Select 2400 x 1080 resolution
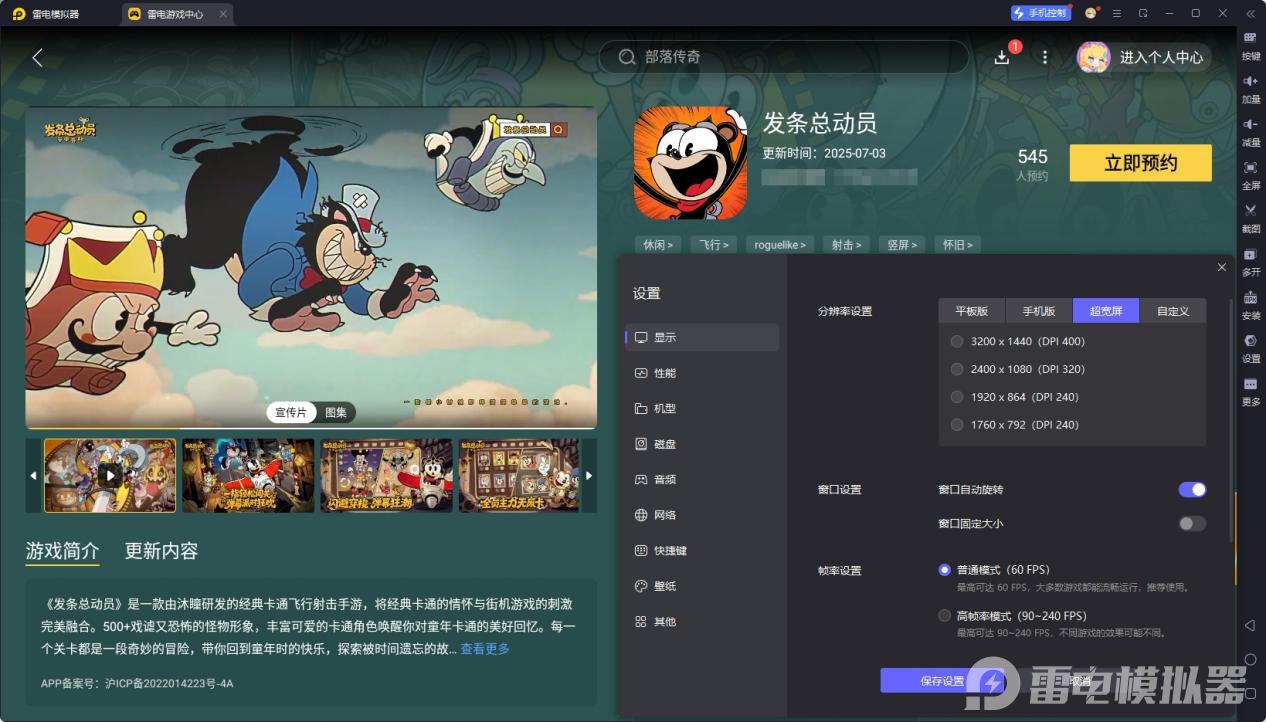The image size is (1266, 722). [x=957, y=369]
